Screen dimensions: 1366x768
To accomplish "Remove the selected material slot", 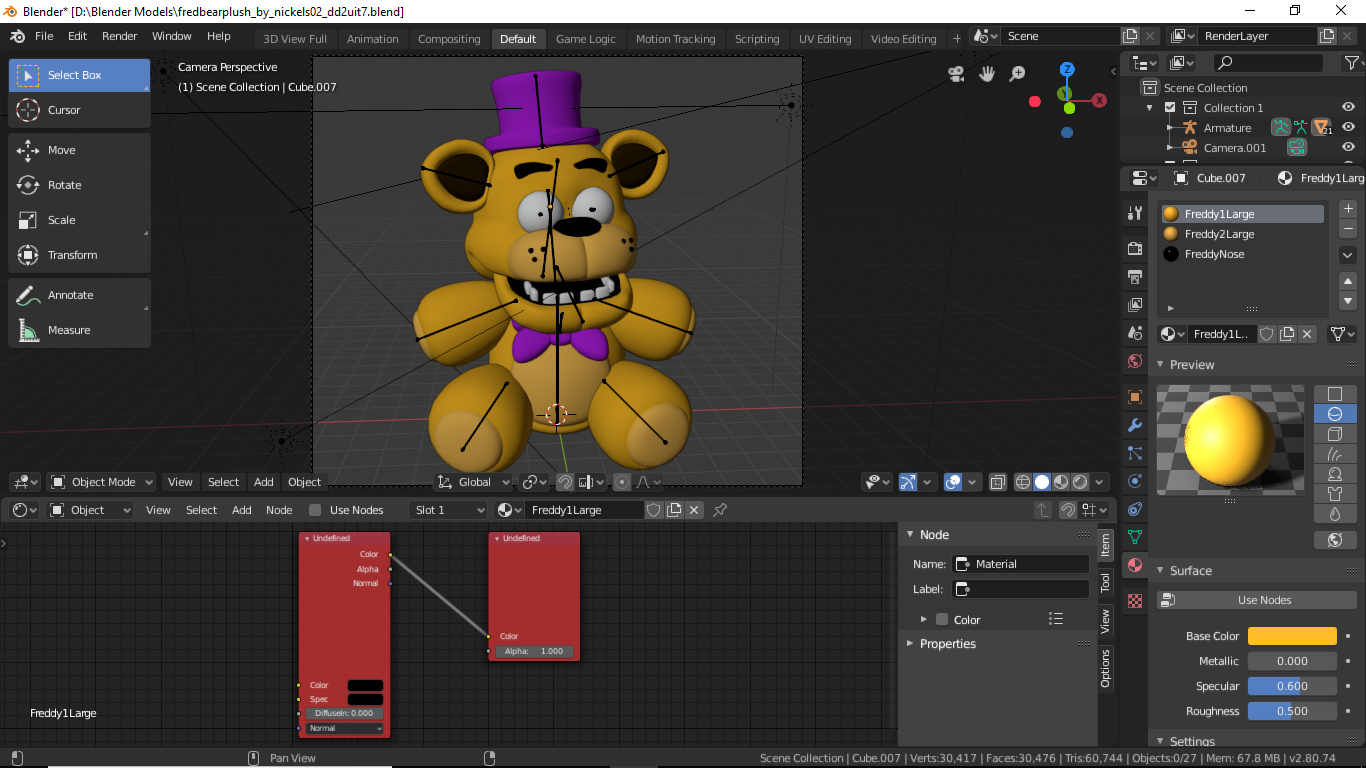I will coord(1348,229).
